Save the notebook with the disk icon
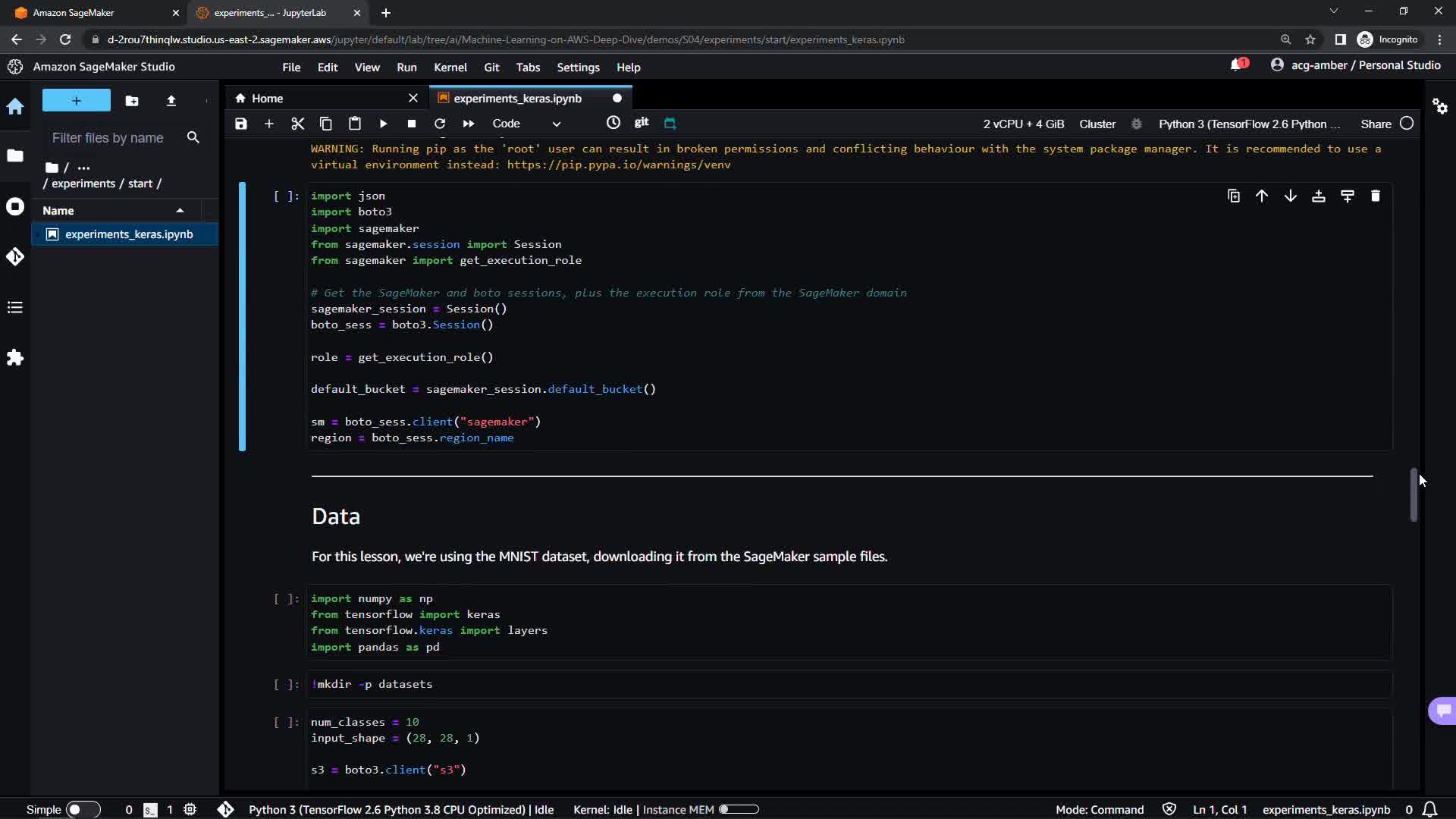This screenshot has height=819, width=1456. [x=241, y=124]
